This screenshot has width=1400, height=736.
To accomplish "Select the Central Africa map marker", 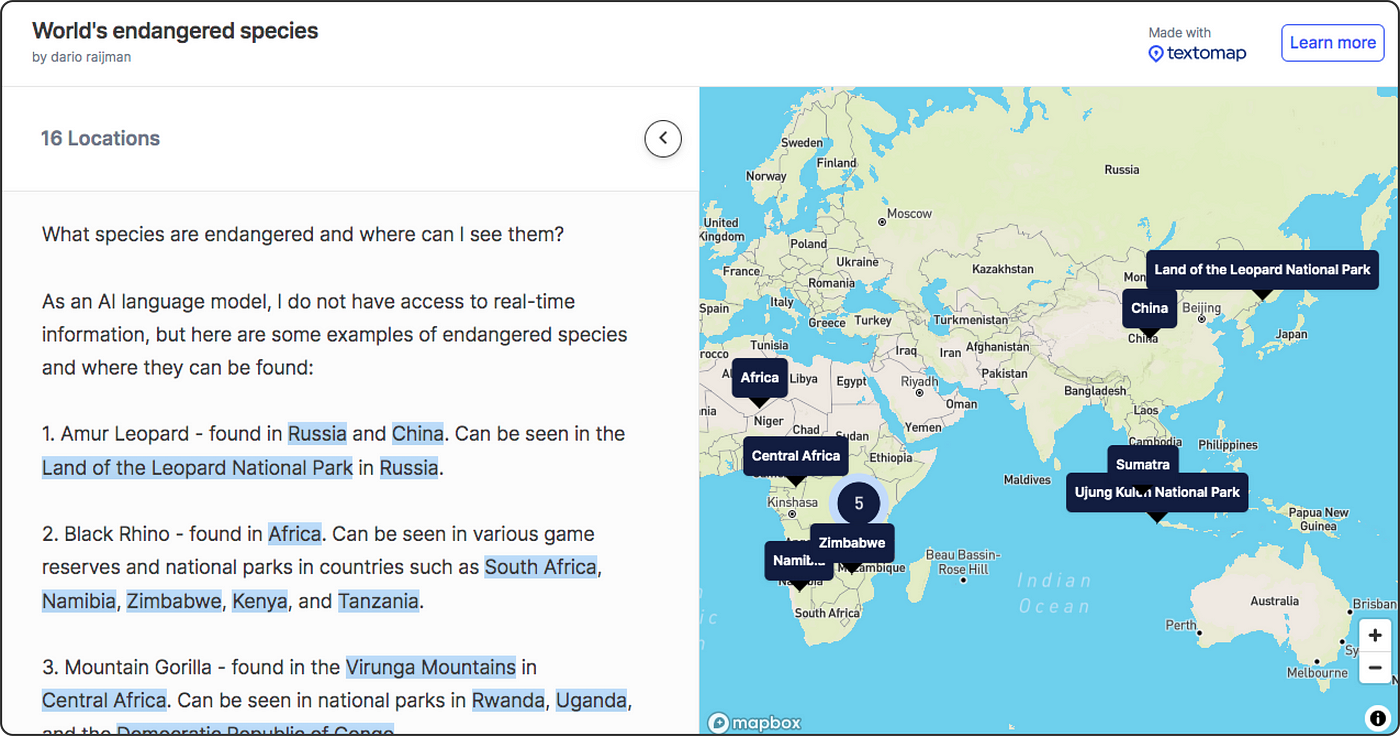I will pos(795,456).
